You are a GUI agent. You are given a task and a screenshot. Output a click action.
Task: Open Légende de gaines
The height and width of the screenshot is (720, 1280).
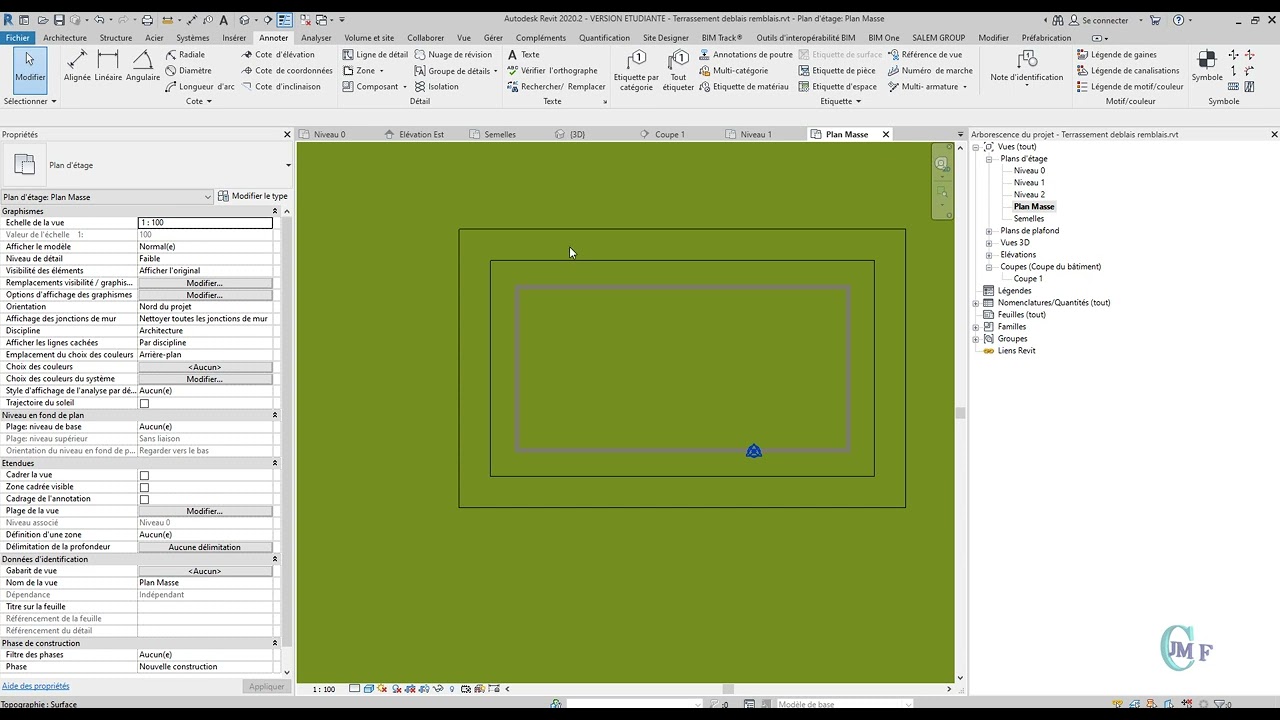(x=1117, y=55)
